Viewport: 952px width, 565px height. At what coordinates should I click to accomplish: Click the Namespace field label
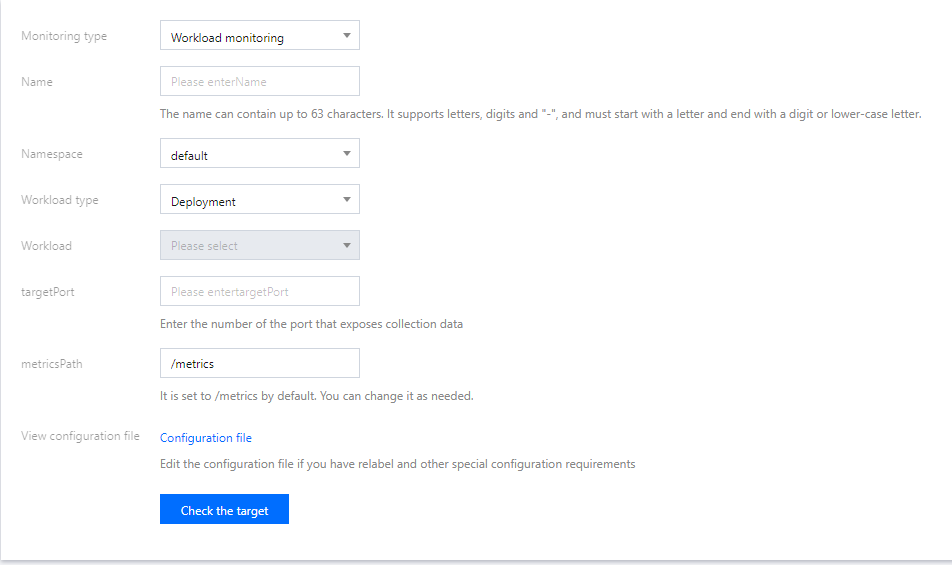coord(52,154)
